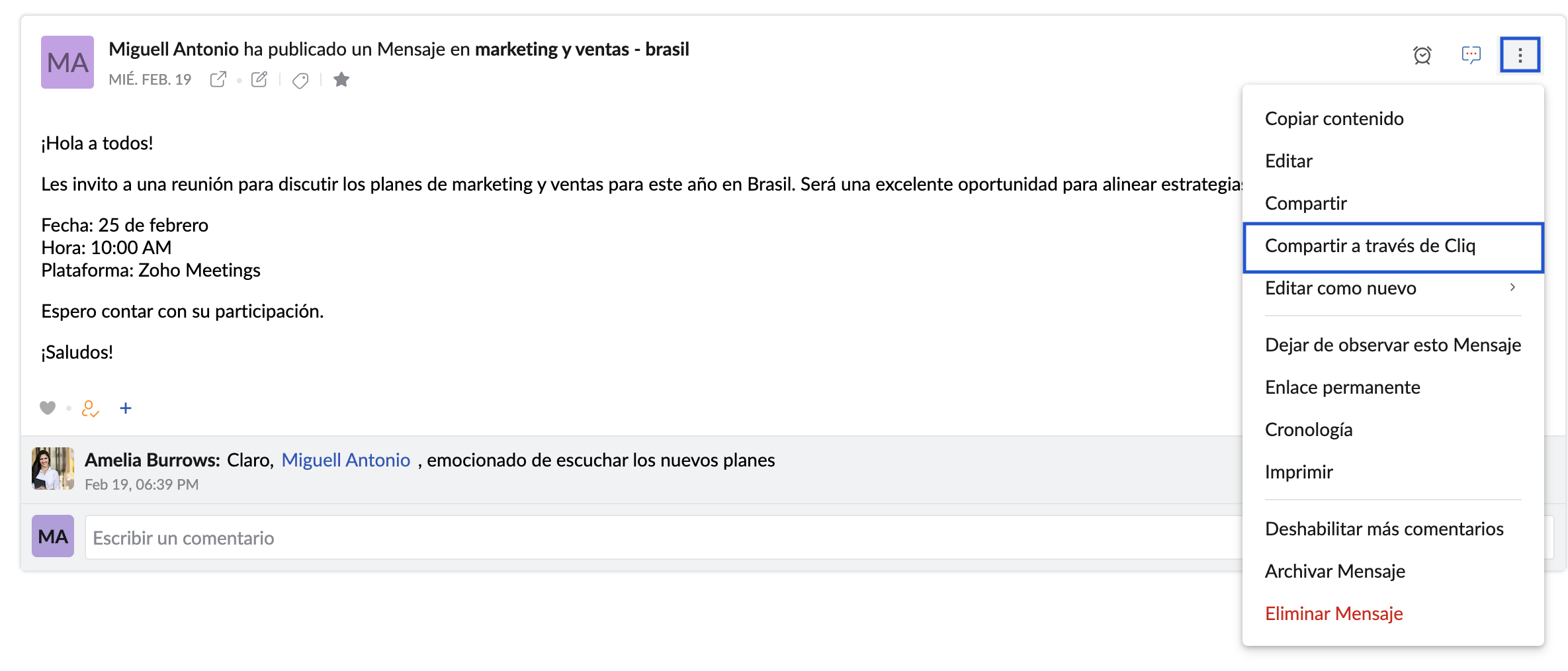Click Eliminar Mensaje in red
1568x671 pixels.
click(1334, 614)
